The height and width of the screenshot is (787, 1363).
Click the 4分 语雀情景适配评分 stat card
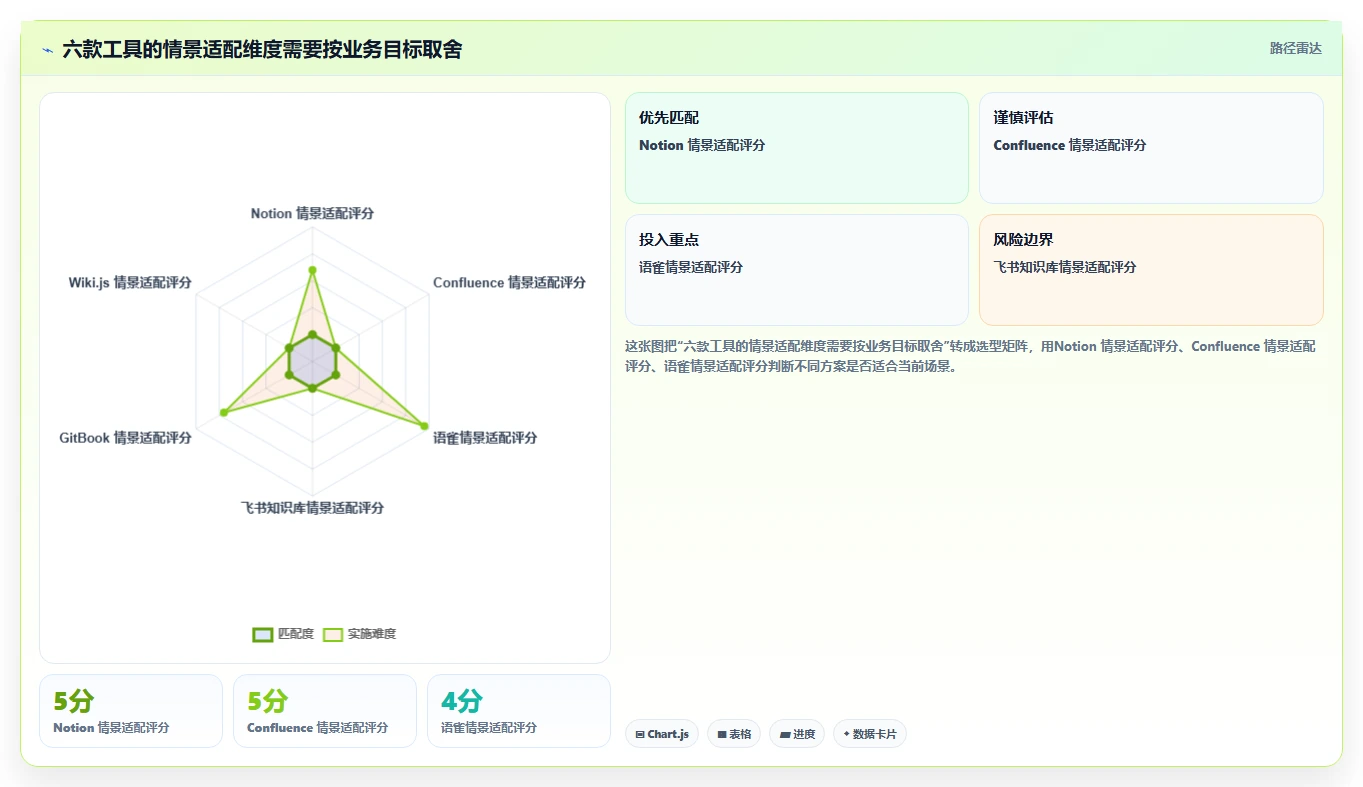[519, 711]
